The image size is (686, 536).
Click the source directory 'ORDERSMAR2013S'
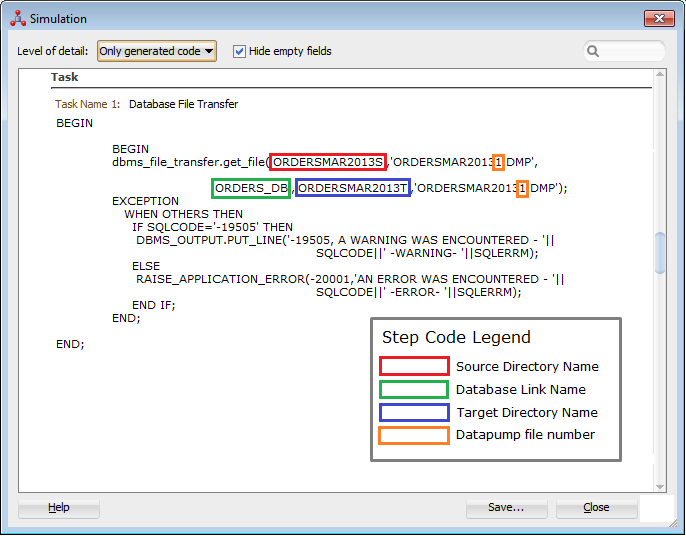pos(328,162)
